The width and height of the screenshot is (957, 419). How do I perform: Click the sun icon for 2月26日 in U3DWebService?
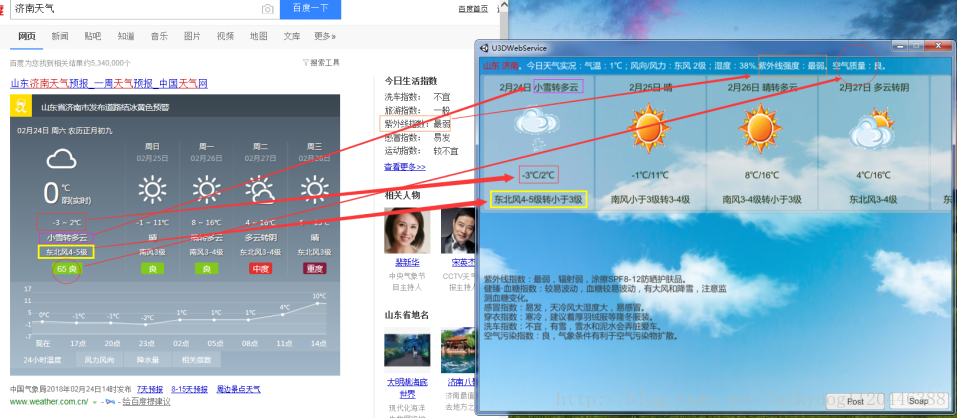pos(760,129)
